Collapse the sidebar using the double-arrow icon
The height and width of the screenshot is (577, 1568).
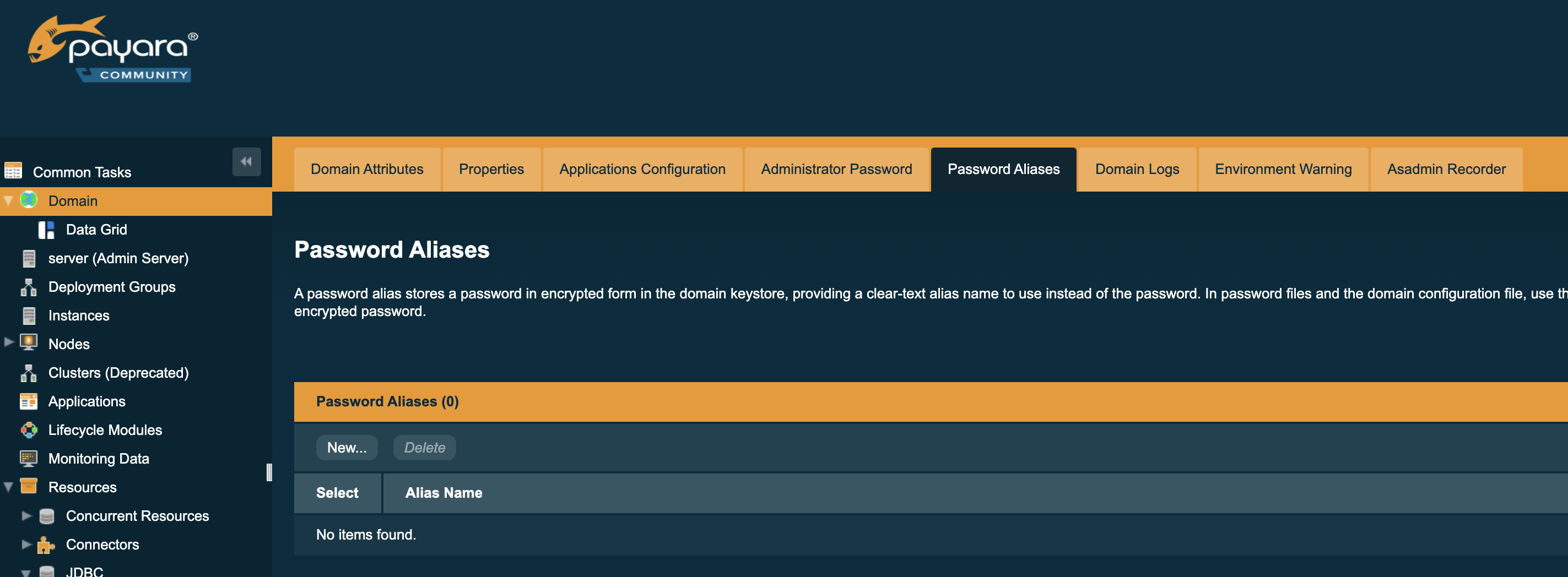(246, 161)
